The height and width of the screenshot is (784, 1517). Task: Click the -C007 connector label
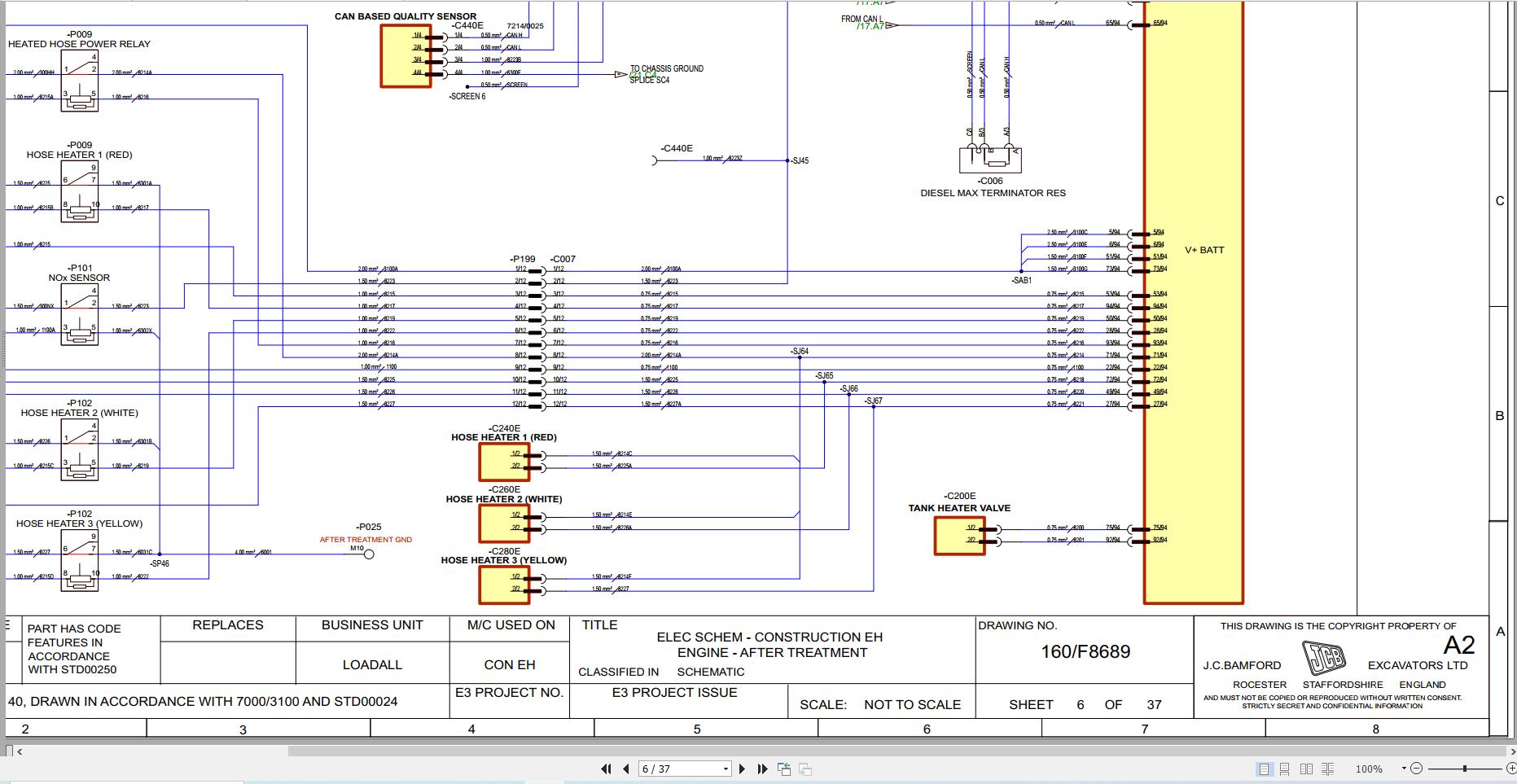pos(563,259)
